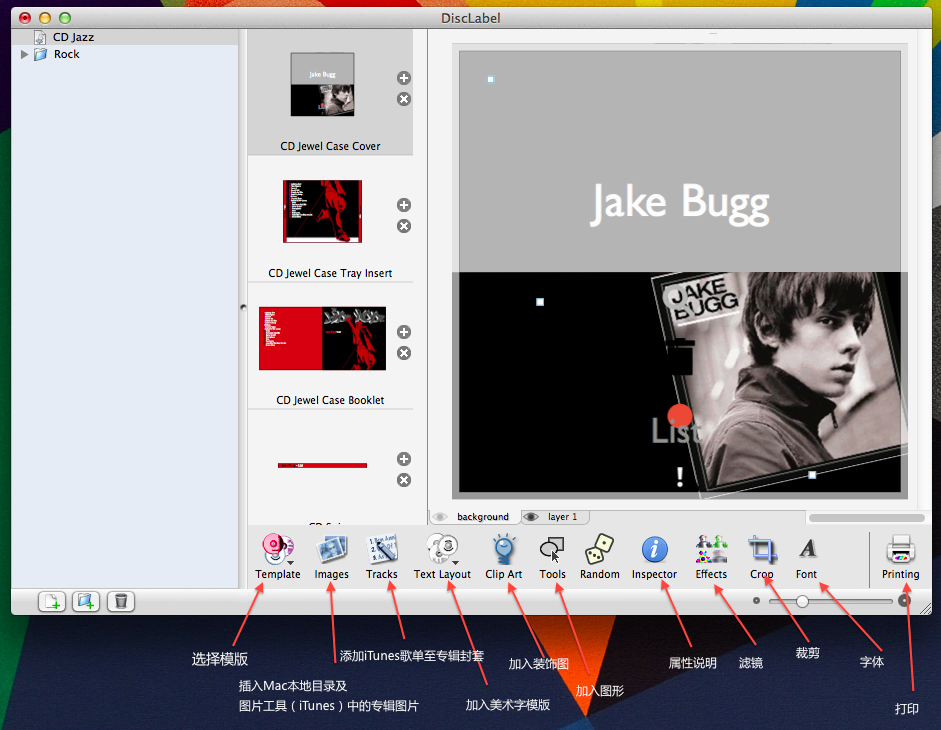The height and width of the screenshot is (730, 941).
Task: Open the Template dropdown arrow
Action: 290,563
